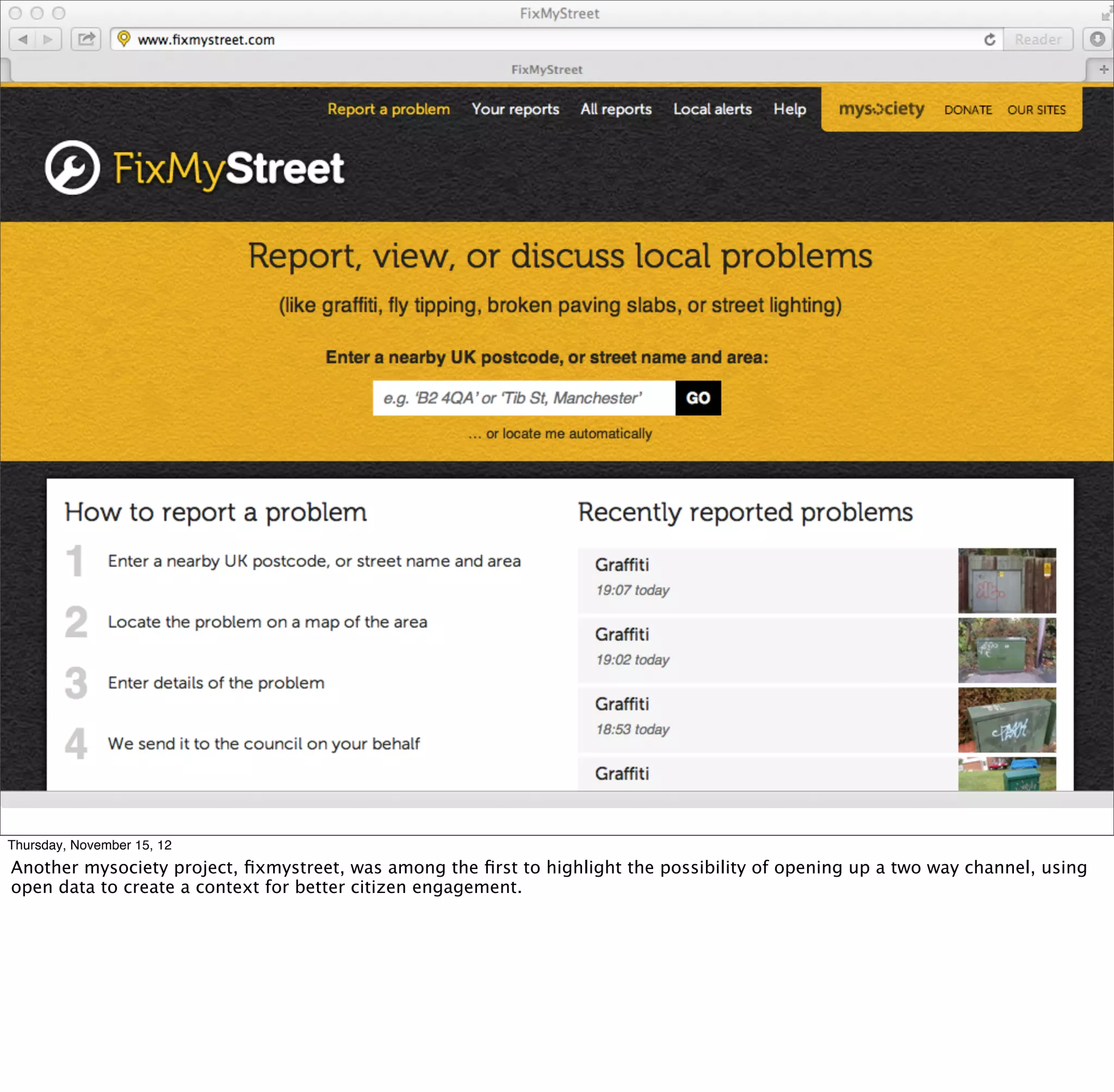
Task: Click the 'Report, view, or discuss local problems' headline
Action: click(560, 256)
